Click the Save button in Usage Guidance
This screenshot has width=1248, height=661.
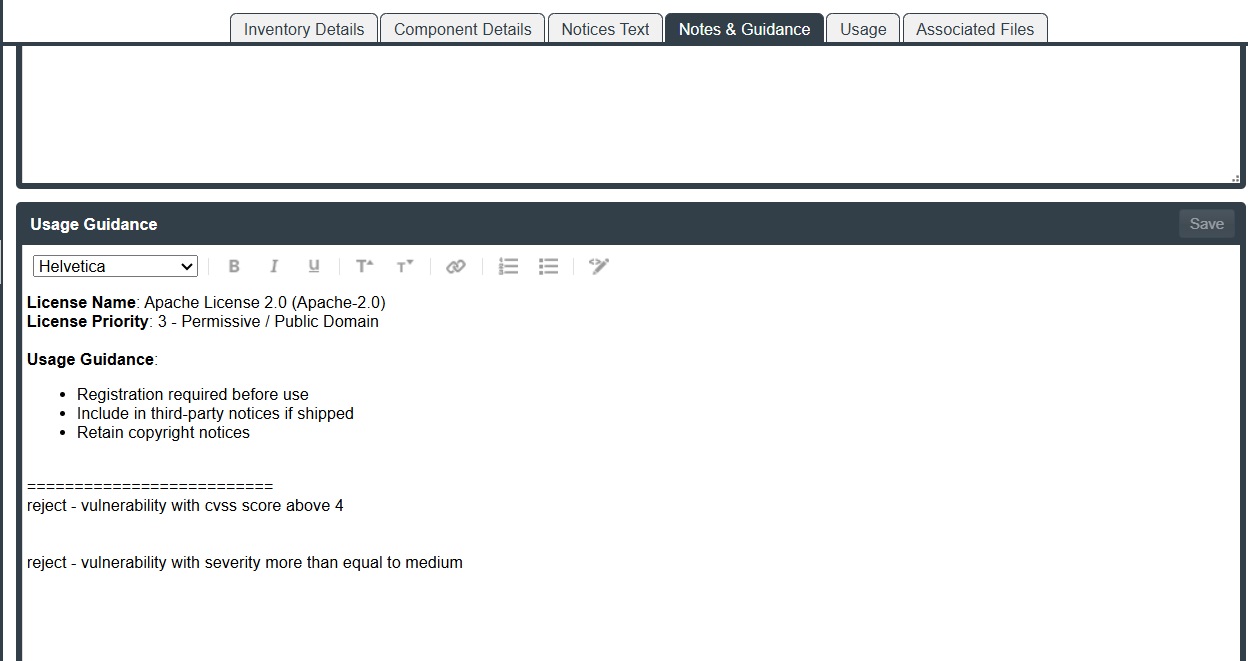pos(1206,224)
